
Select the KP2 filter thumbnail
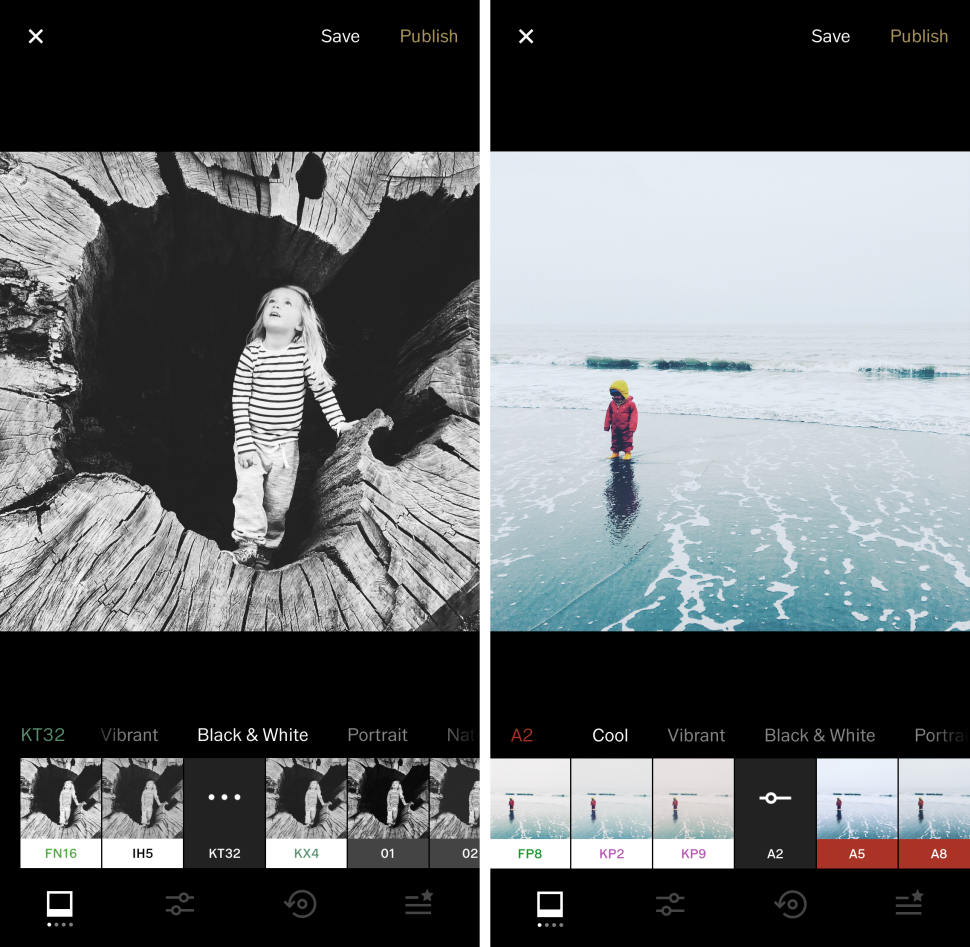coord(611,810)
